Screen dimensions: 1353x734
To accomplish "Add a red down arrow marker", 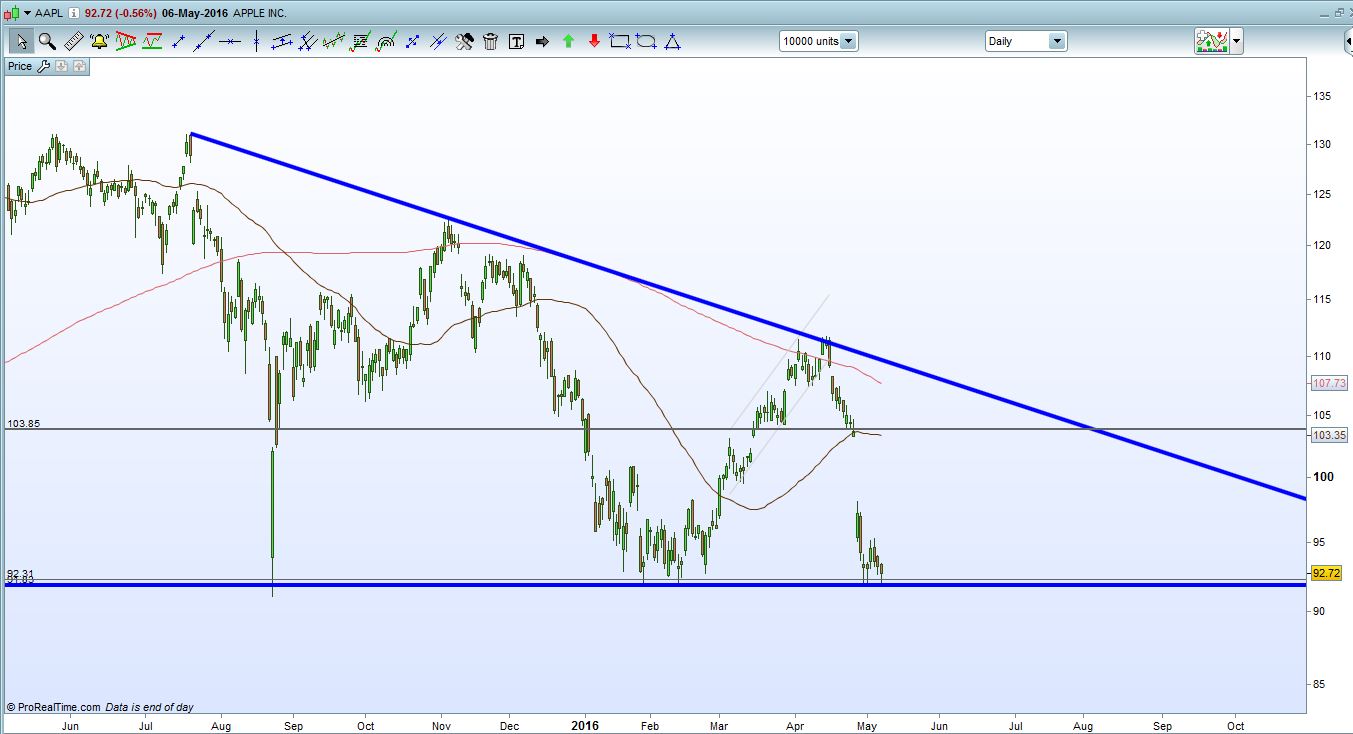I will tap(594, 42).
